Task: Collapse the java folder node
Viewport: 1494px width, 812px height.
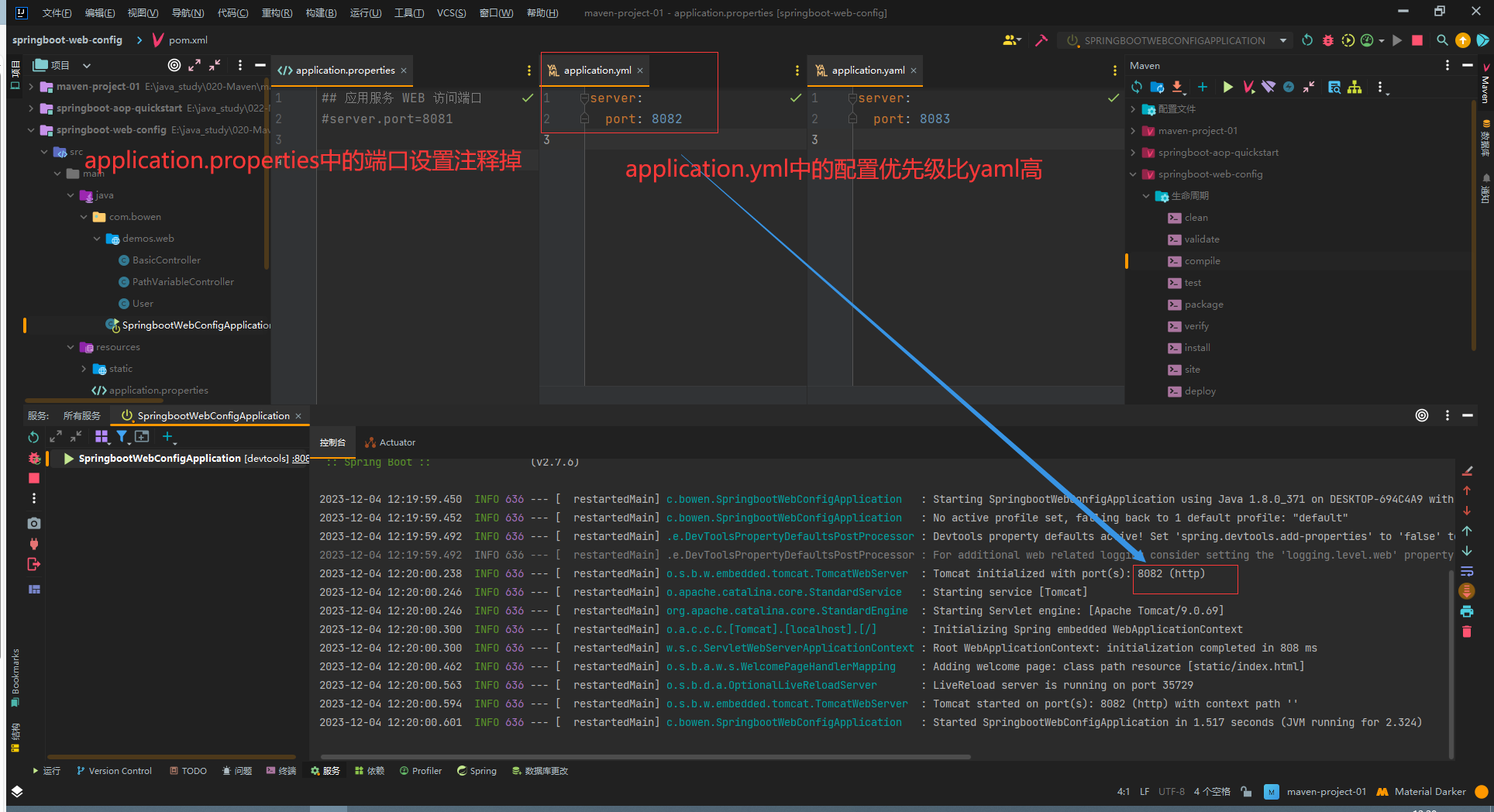Action: 71,195
